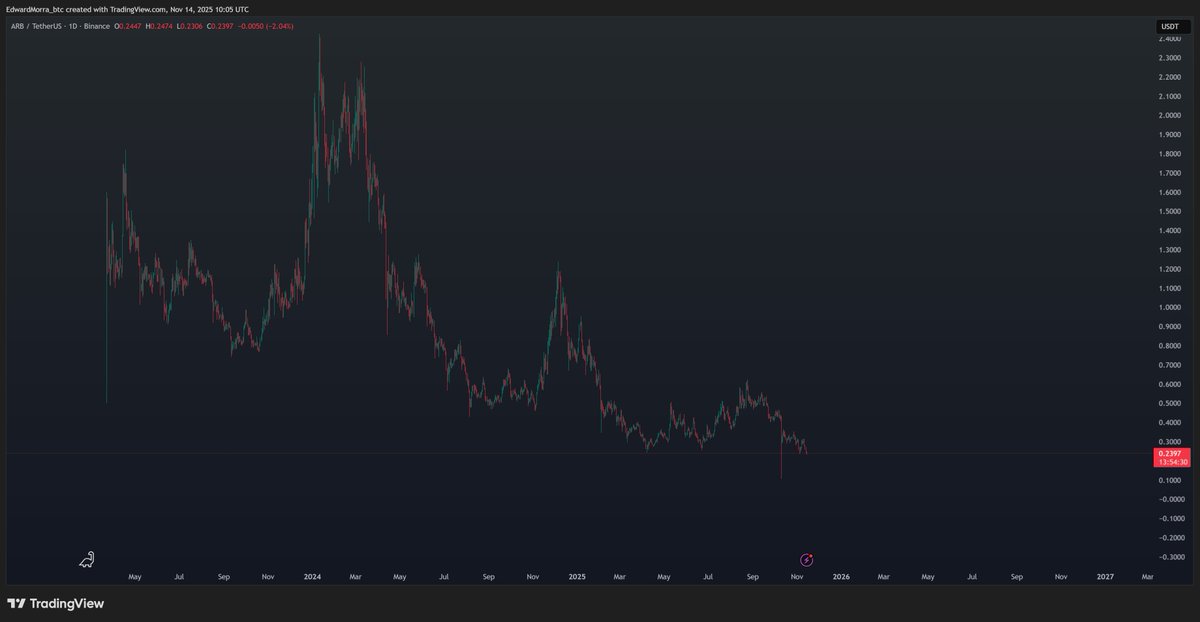Viewport: 1200px width, 622px height.
Task: Click the 2.3000 price axis label
Action: (x=1171, y=58)
